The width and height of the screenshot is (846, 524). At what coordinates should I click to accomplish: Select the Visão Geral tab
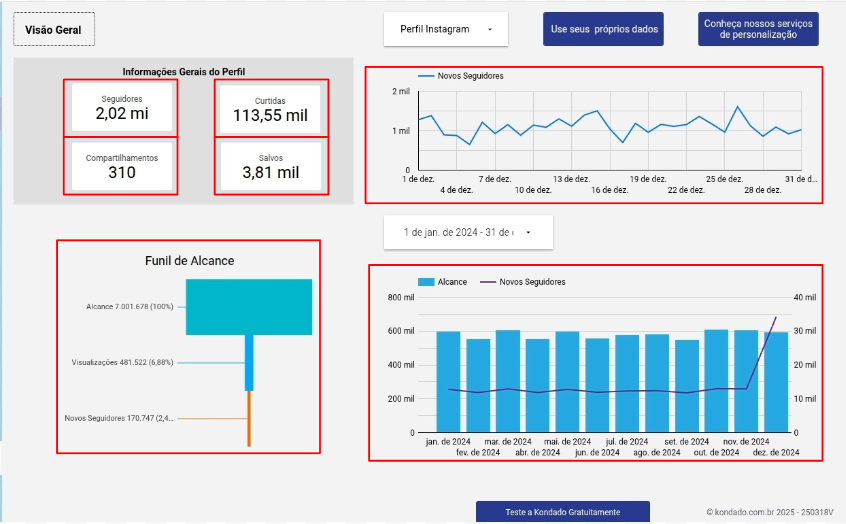[54, 30]
